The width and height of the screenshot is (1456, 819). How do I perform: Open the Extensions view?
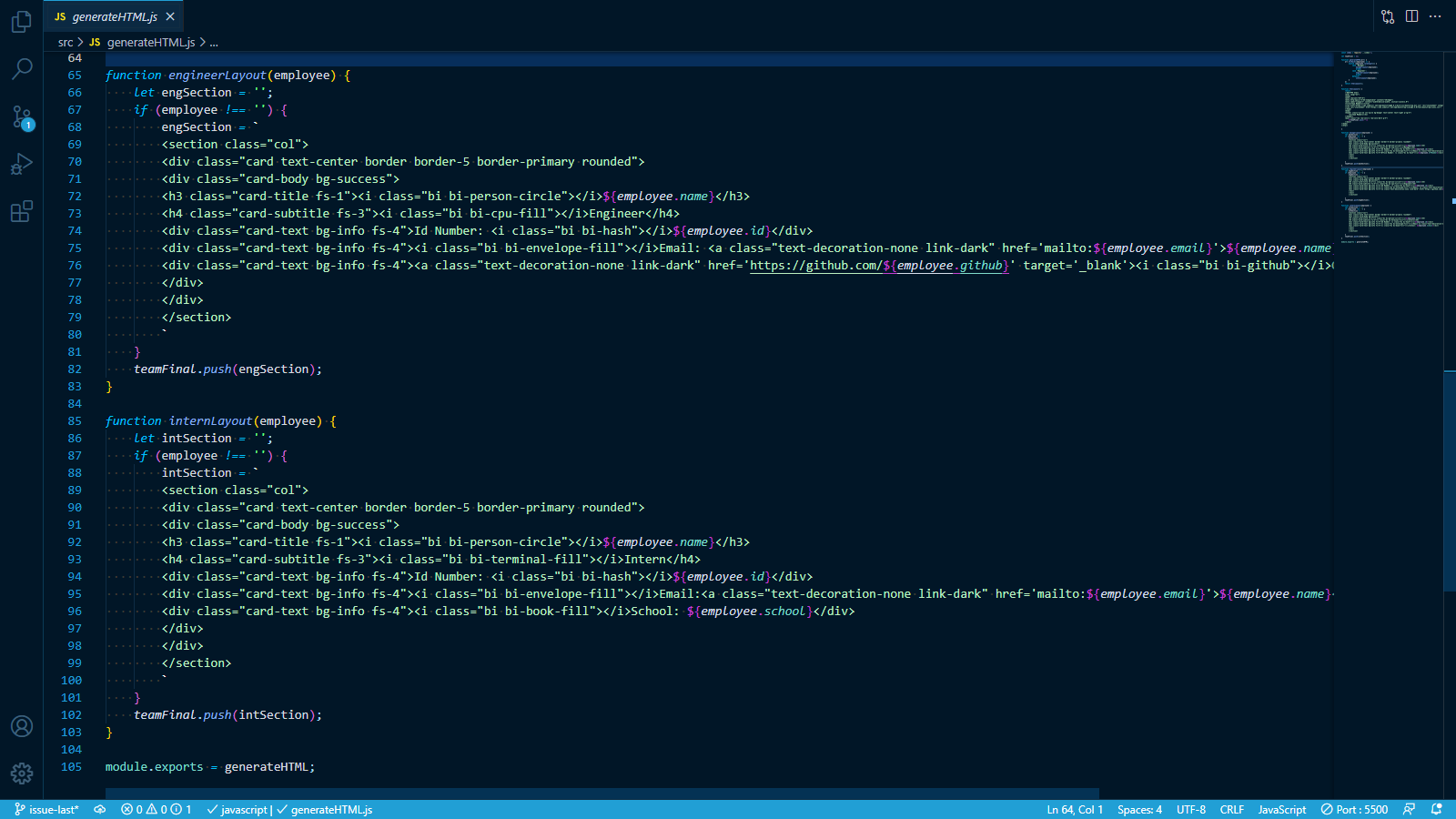pyautogui.click(x=22, y=211)
